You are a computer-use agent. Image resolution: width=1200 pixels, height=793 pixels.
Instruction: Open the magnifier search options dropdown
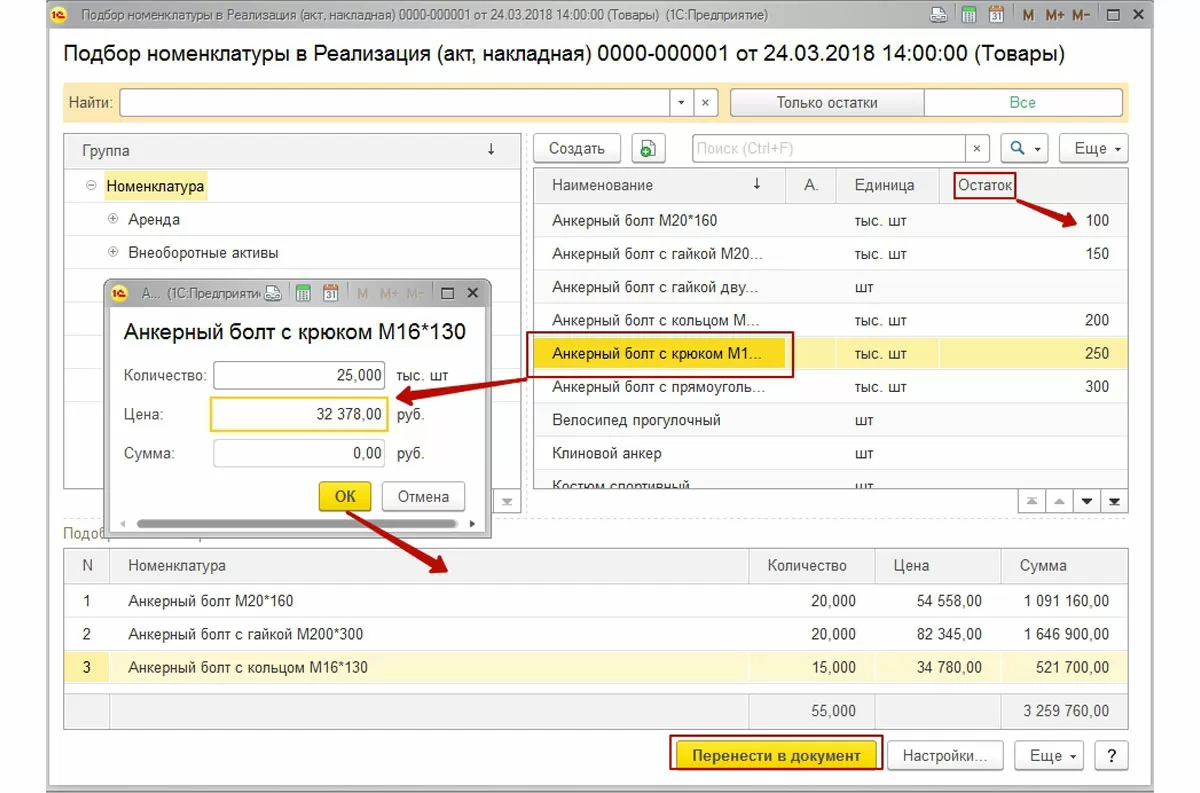[1025, 148]
